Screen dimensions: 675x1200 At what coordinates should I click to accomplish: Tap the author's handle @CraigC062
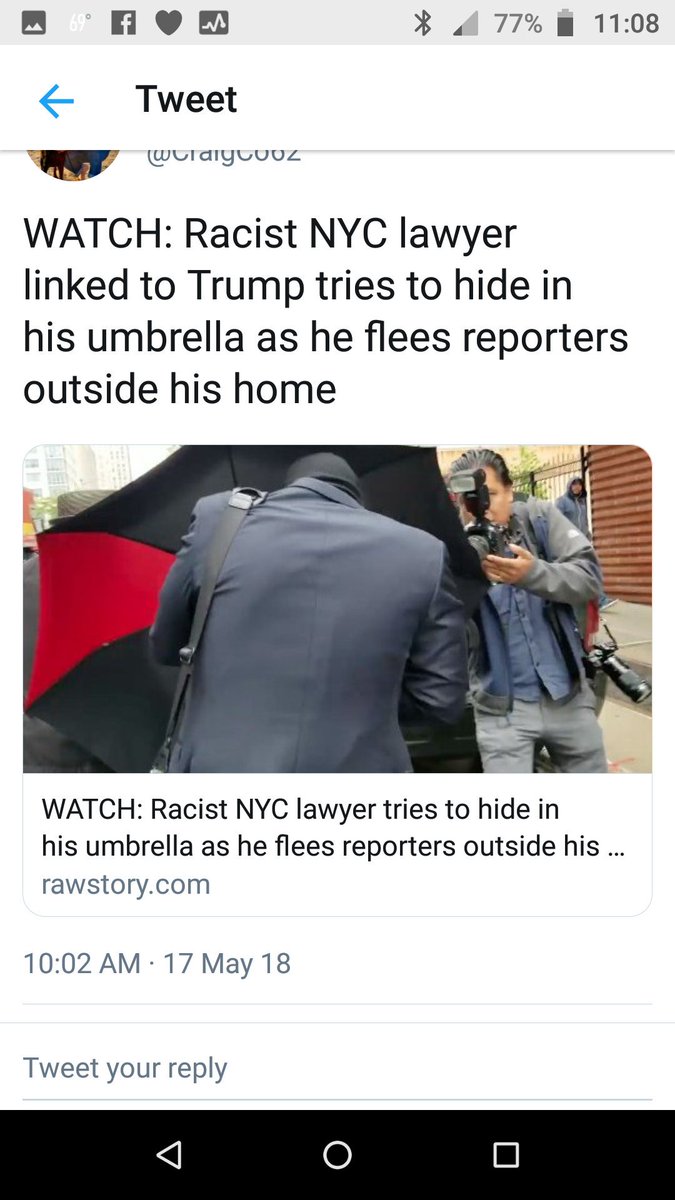coord(224,155)
